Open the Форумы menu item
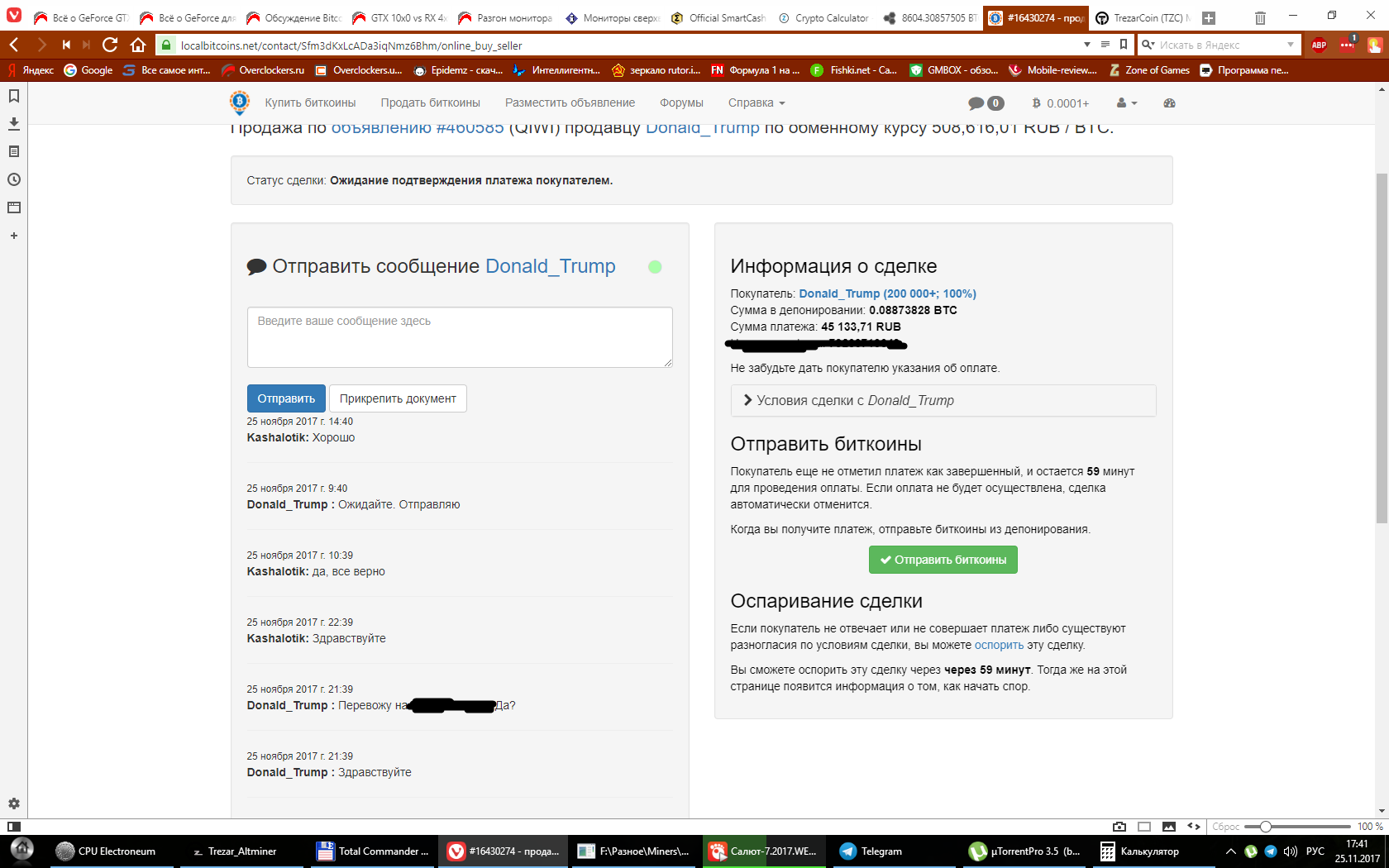 (x=681, y=103)
